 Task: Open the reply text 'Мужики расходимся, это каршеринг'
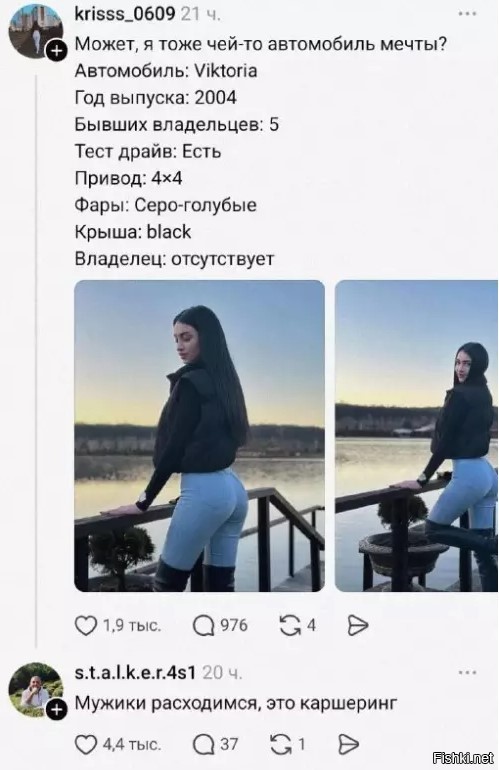(x=235, y=703)
